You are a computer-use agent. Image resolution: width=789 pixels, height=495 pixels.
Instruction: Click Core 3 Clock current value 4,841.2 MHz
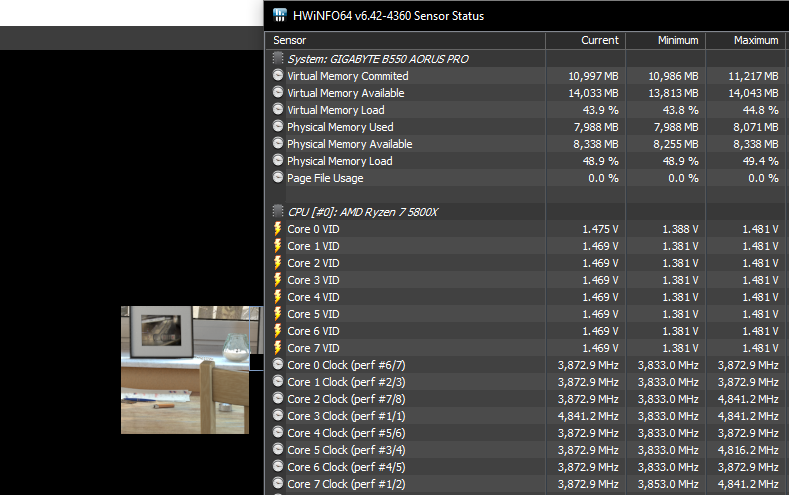588,416
